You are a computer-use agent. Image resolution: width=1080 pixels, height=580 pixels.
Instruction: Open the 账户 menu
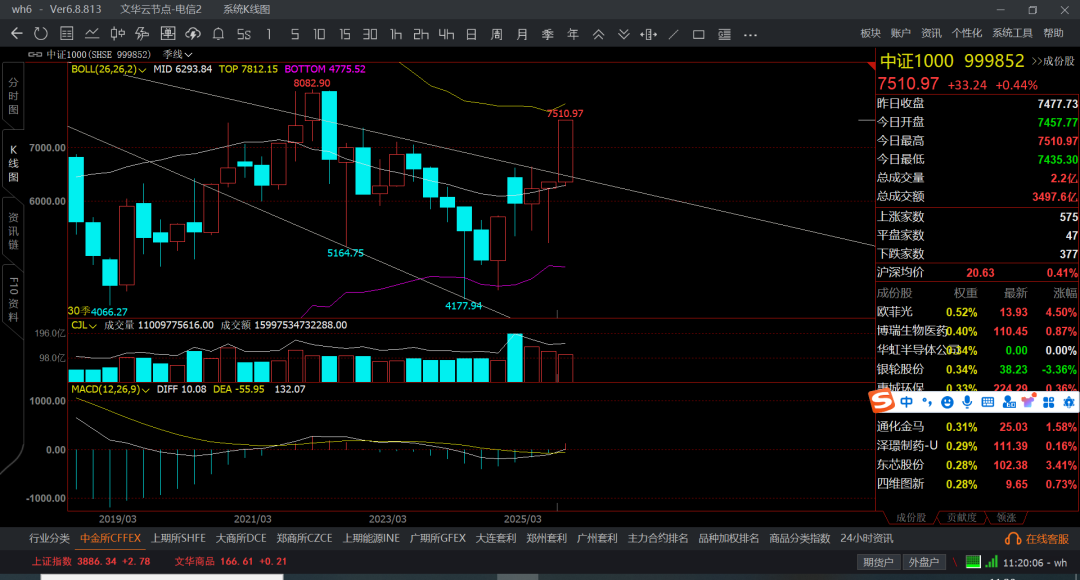[900, 33]
